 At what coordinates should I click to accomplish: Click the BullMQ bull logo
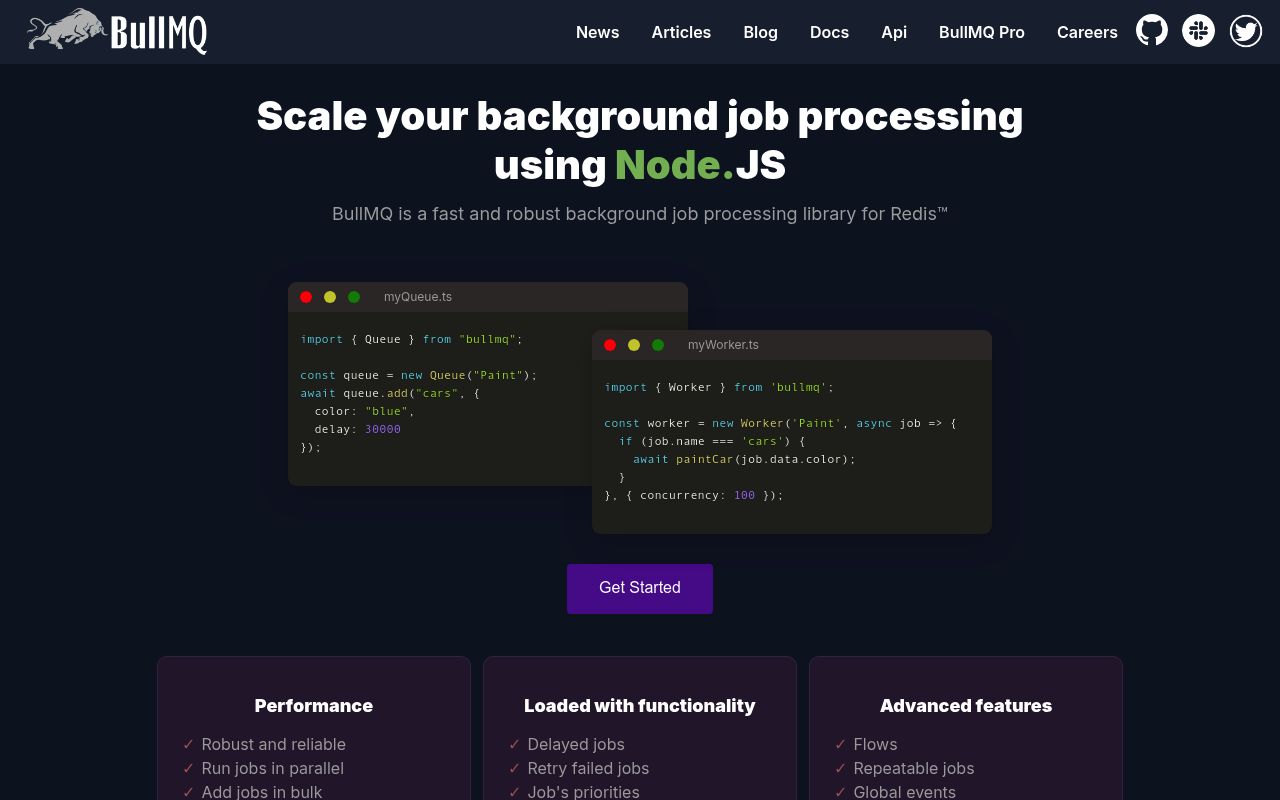[117, 31]
